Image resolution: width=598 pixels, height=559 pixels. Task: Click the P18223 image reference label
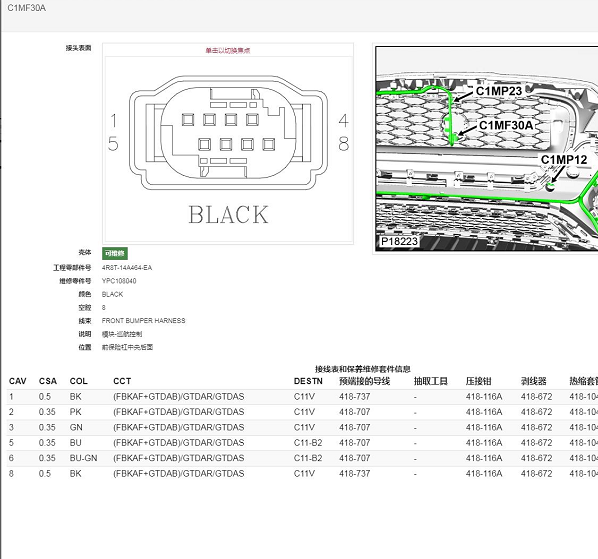[399, 241]
